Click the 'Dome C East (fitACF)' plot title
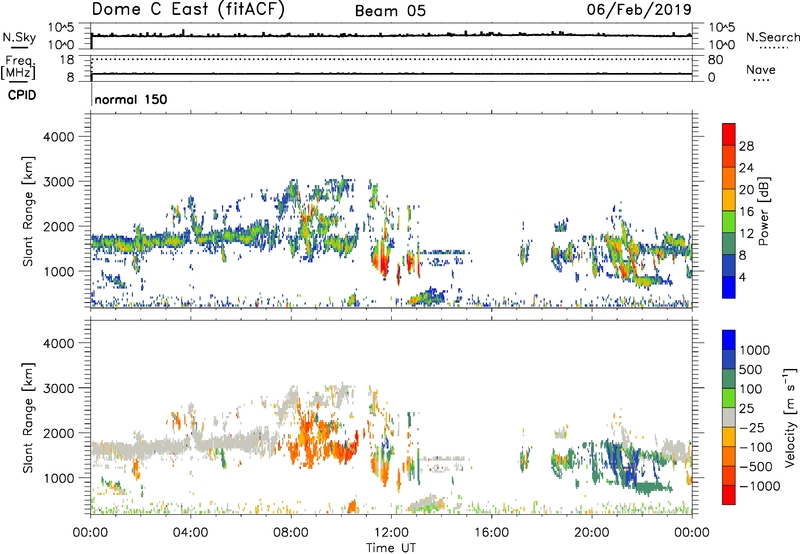 click(x=188, y=9)
